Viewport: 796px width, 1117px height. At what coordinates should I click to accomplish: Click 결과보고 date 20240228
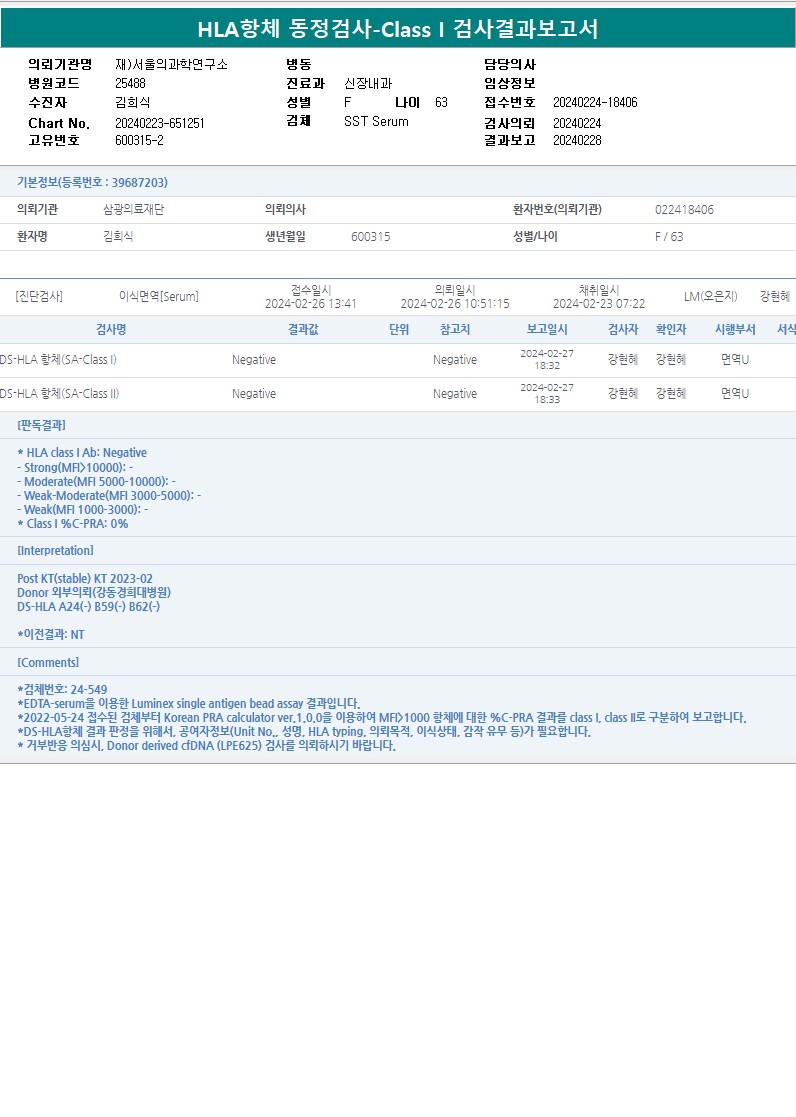point(577,140)
